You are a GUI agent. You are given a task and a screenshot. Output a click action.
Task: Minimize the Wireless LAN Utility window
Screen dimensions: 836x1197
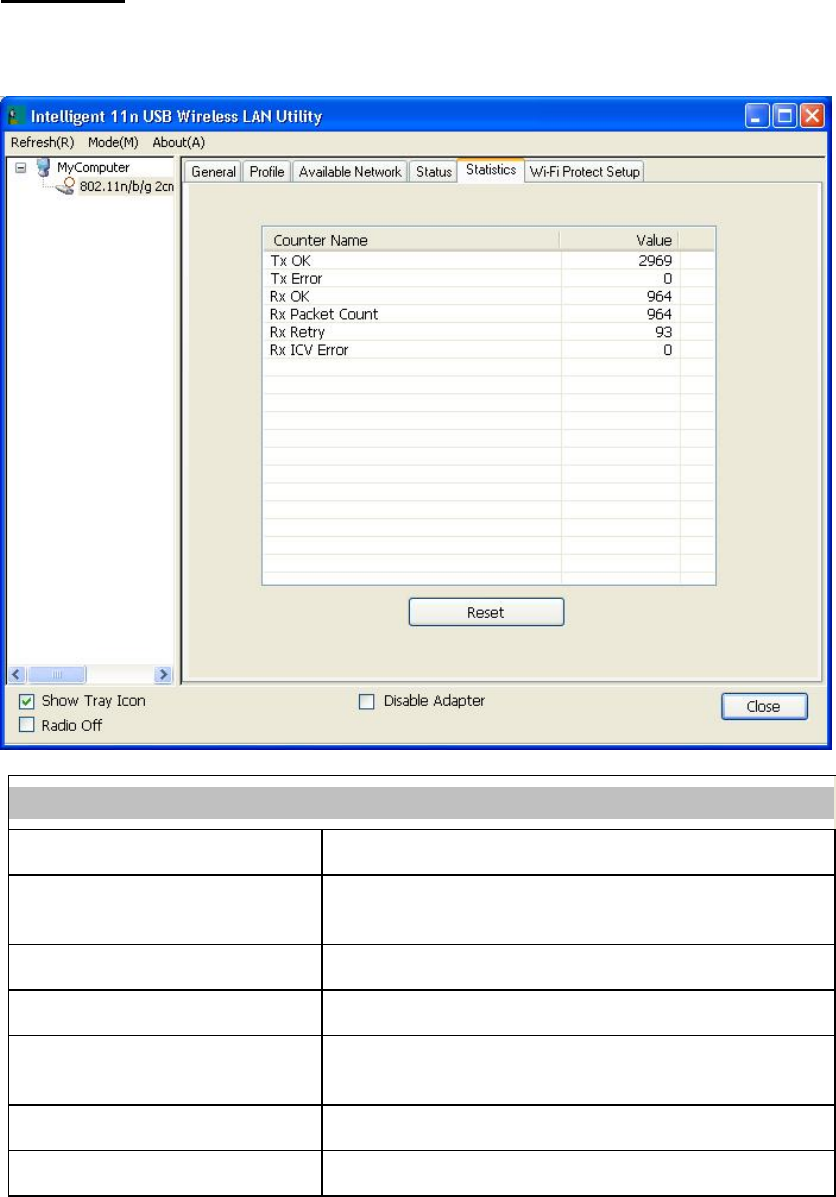(x=757, y=116)
